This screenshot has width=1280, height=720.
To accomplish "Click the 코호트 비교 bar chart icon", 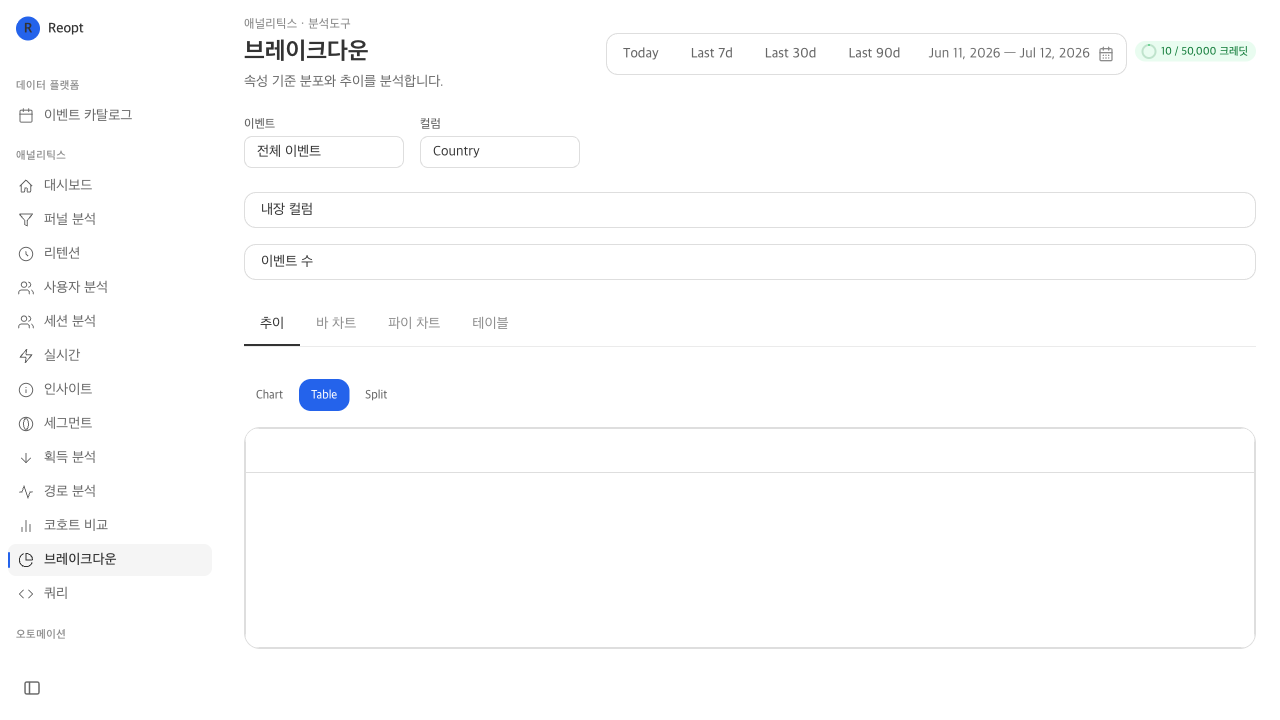I will [26, 526].
